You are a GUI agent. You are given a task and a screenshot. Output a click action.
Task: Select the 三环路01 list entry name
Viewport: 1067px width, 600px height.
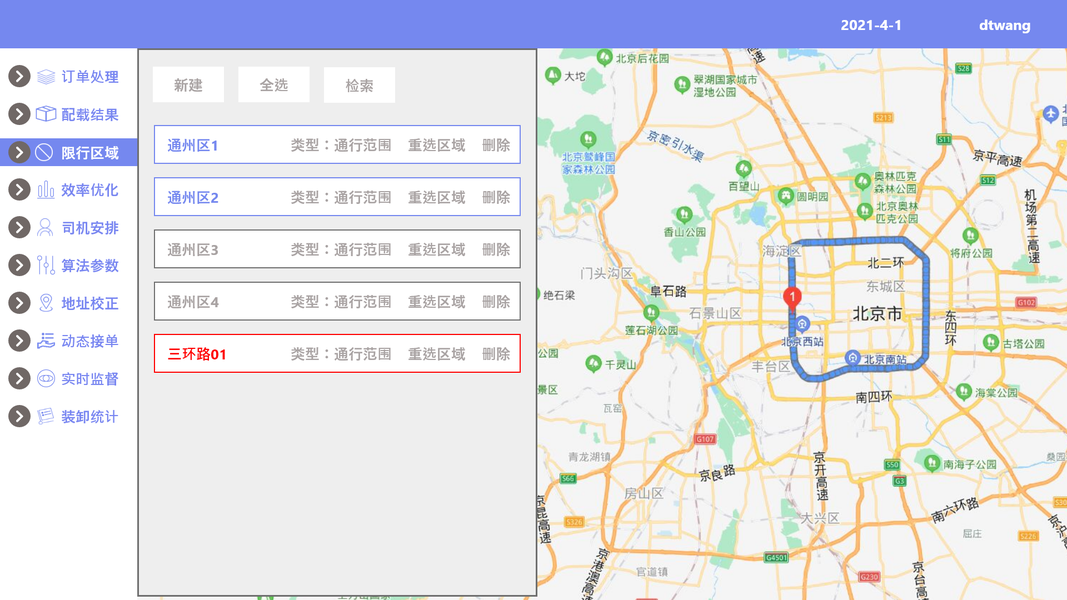point(197,354)
